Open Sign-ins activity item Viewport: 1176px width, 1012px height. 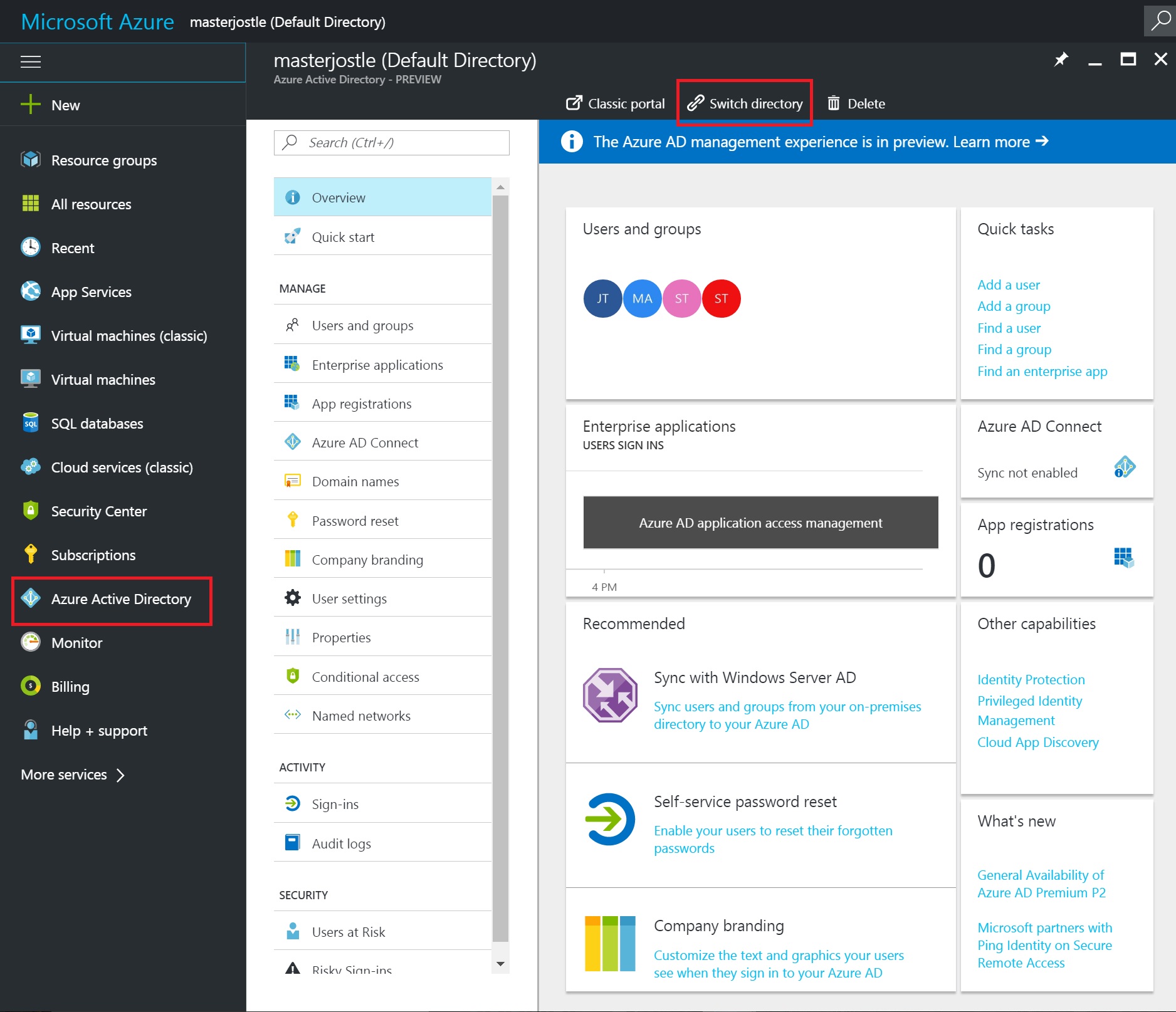coord(382,804)
